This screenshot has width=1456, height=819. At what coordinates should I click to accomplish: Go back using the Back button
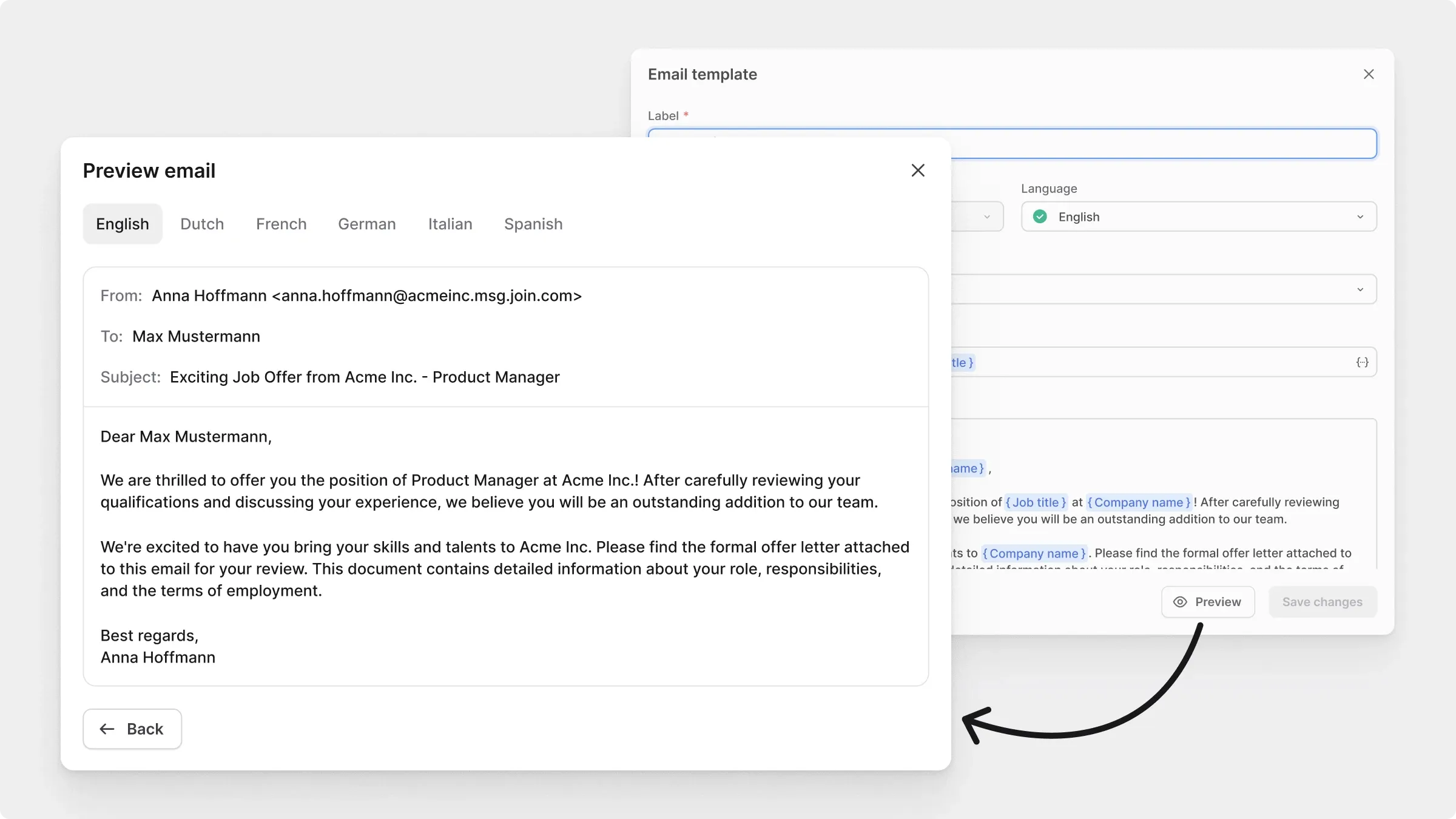point(132,729)
